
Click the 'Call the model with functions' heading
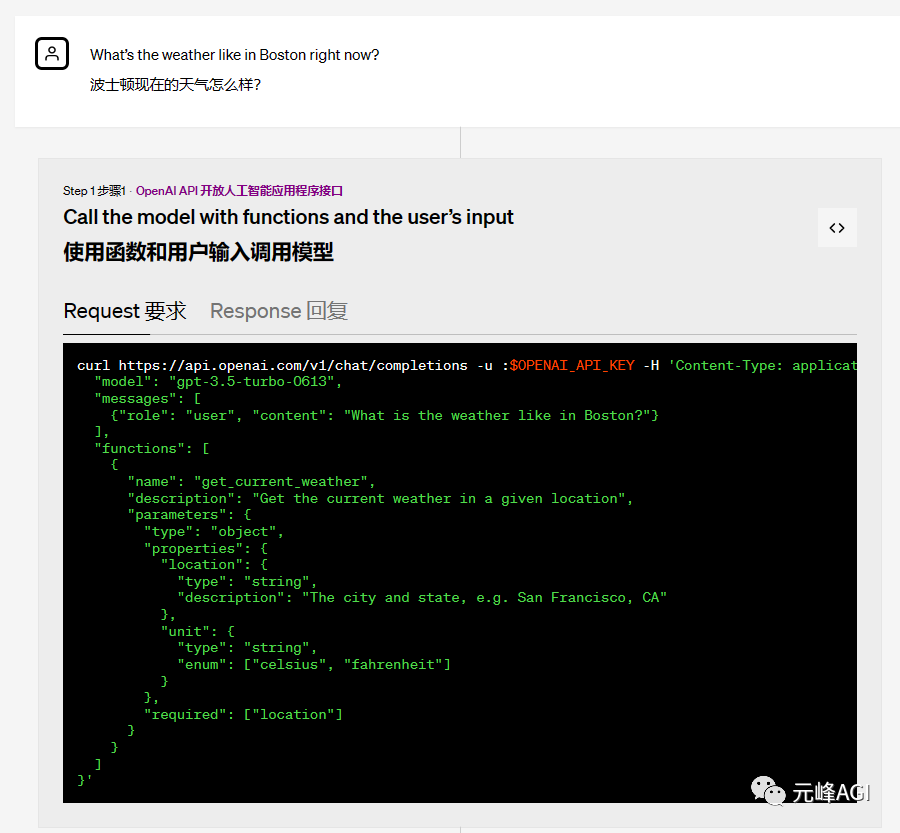pyautogui.click(x=288, y=217)
